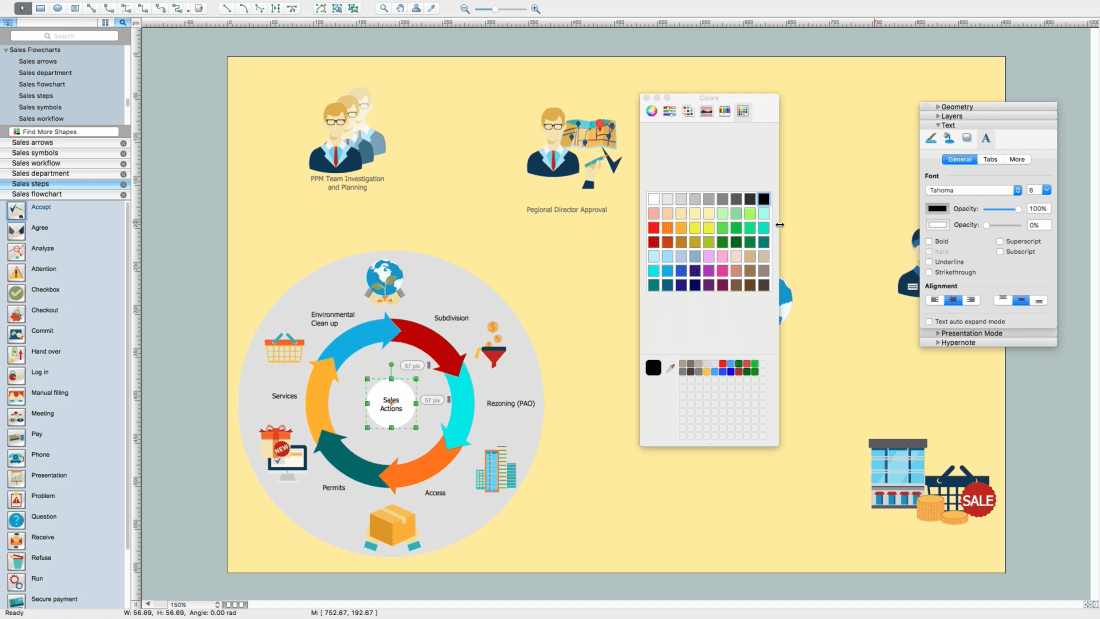Open the text 'A' settings icon
This screenshot has width=1100, height=619.
[986, 138]
